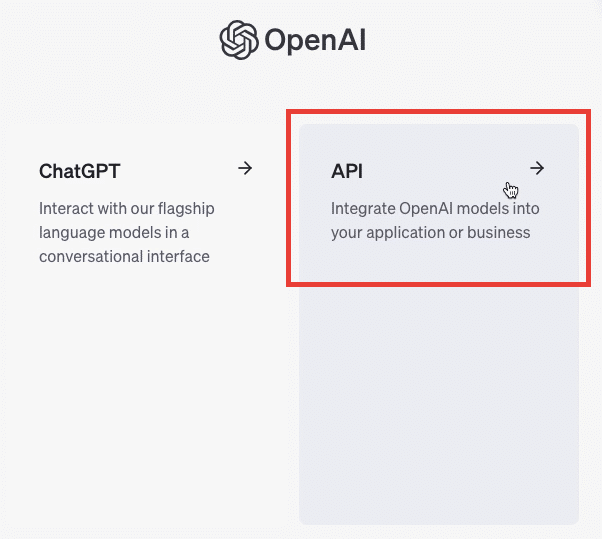Open the ChatGPT heading link
Viewport: 602px width, 539px height.
pyautogui.click(x=80, y=171)
